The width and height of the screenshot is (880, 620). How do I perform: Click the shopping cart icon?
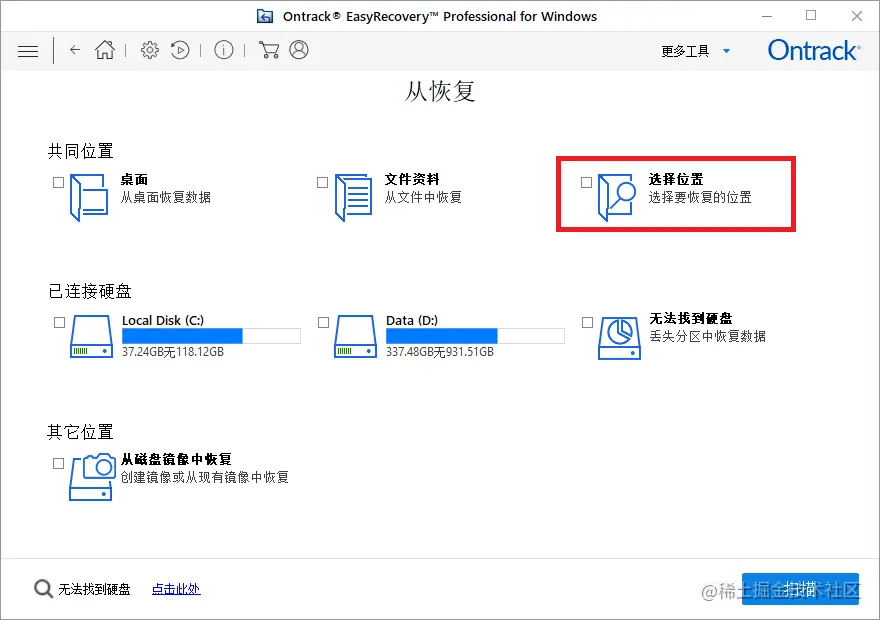[269, 50]
